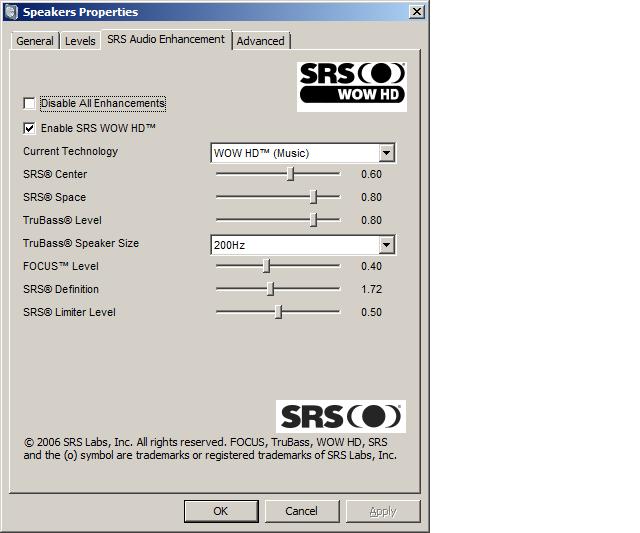Screen dimensions: 640x533
Task: Click the Speakers Properties title text
Action: pyautogui.click(x=80, y=12)
